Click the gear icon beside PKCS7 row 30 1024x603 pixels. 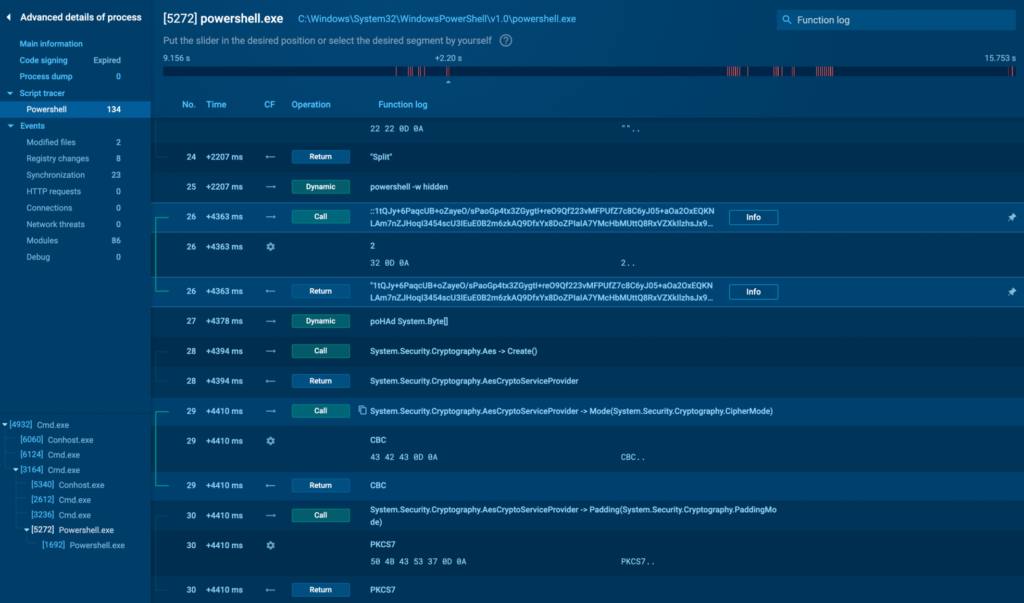[270, 545]
